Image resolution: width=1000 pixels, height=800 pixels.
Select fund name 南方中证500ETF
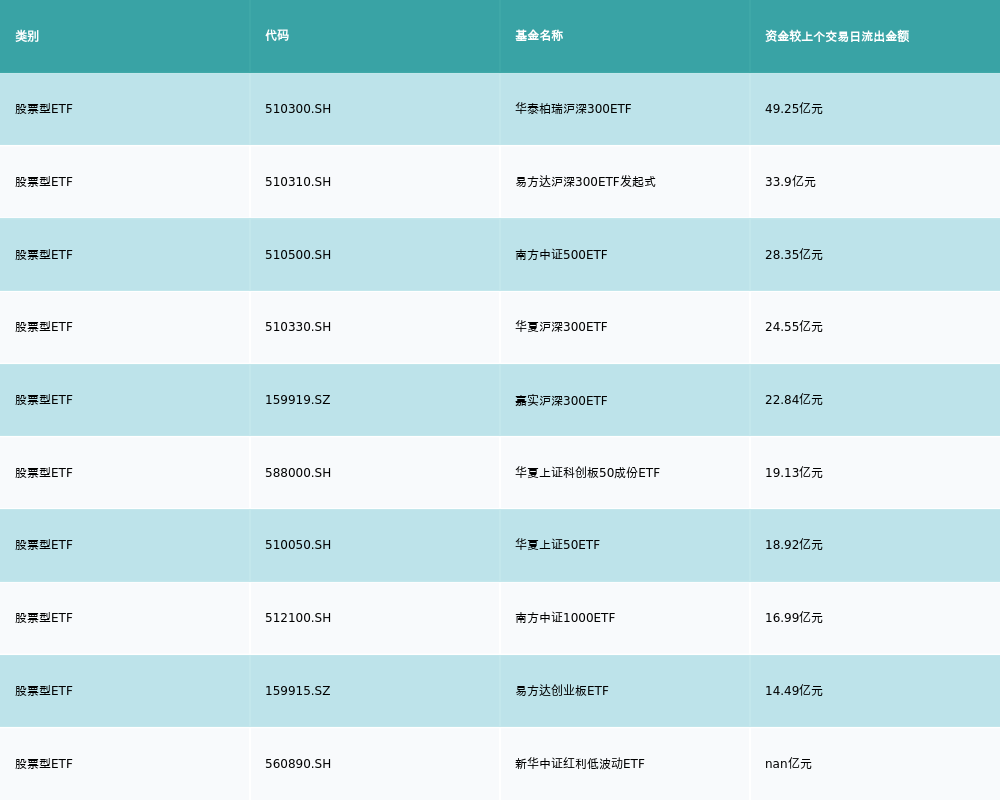pos(561,255)
